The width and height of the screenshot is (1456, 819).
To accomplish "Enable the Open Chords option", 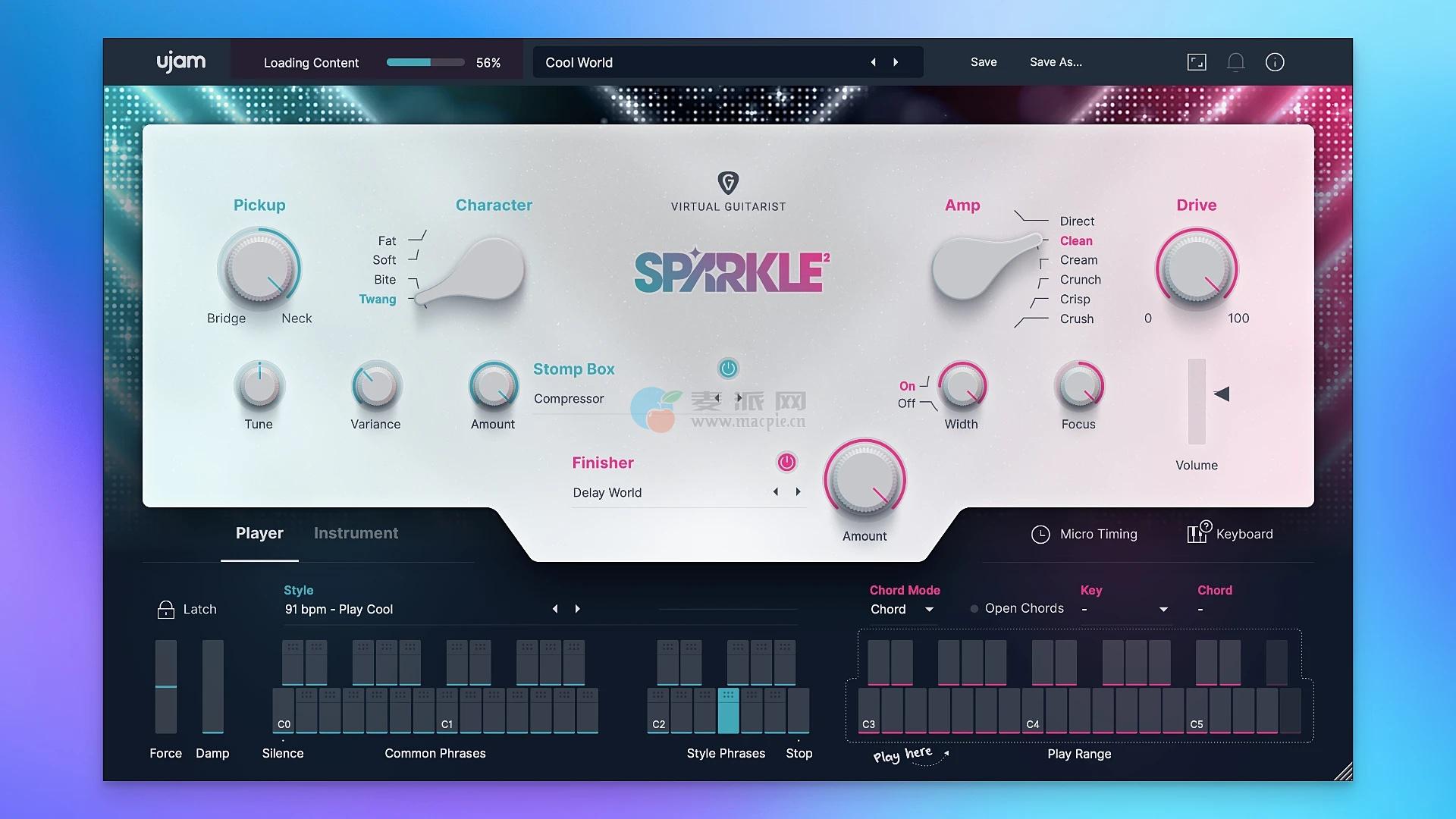I will click(x=974, y=609).
